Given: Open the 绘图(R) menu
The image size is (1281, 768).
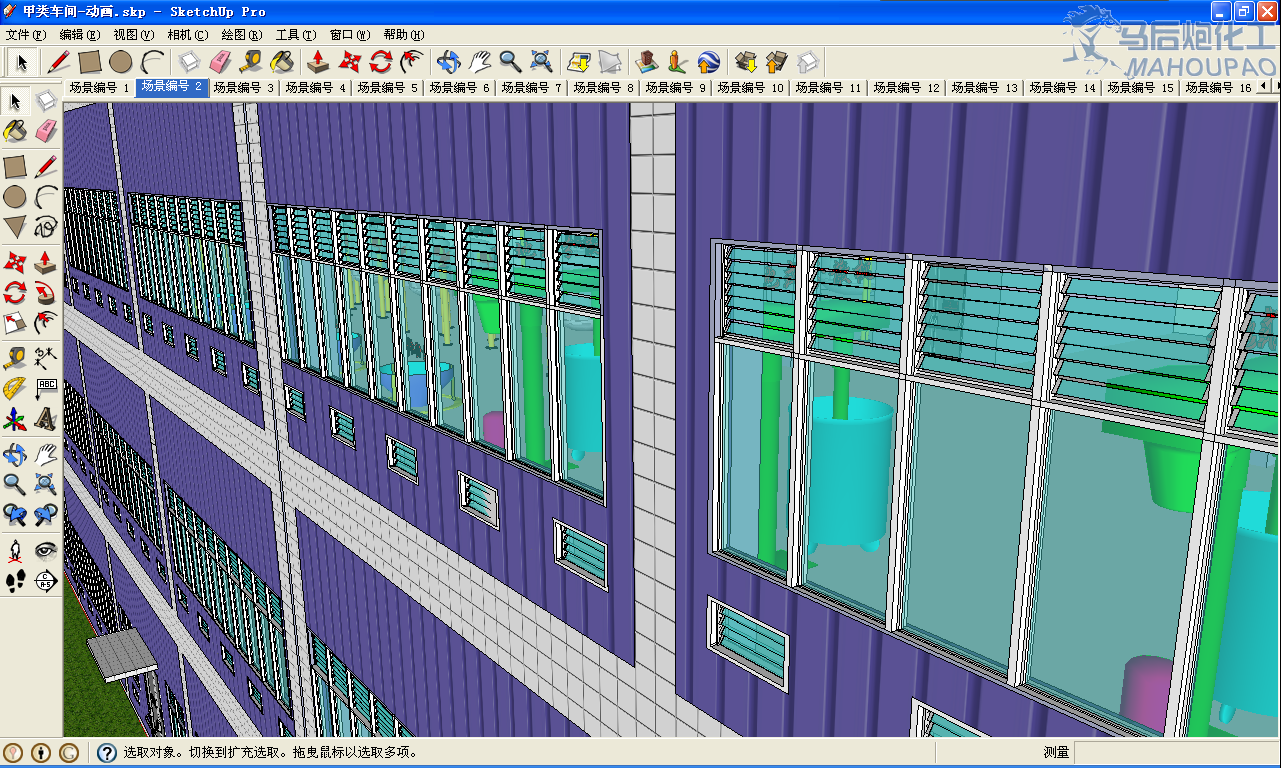Looking at the screenshot, I should coord(243,35).
